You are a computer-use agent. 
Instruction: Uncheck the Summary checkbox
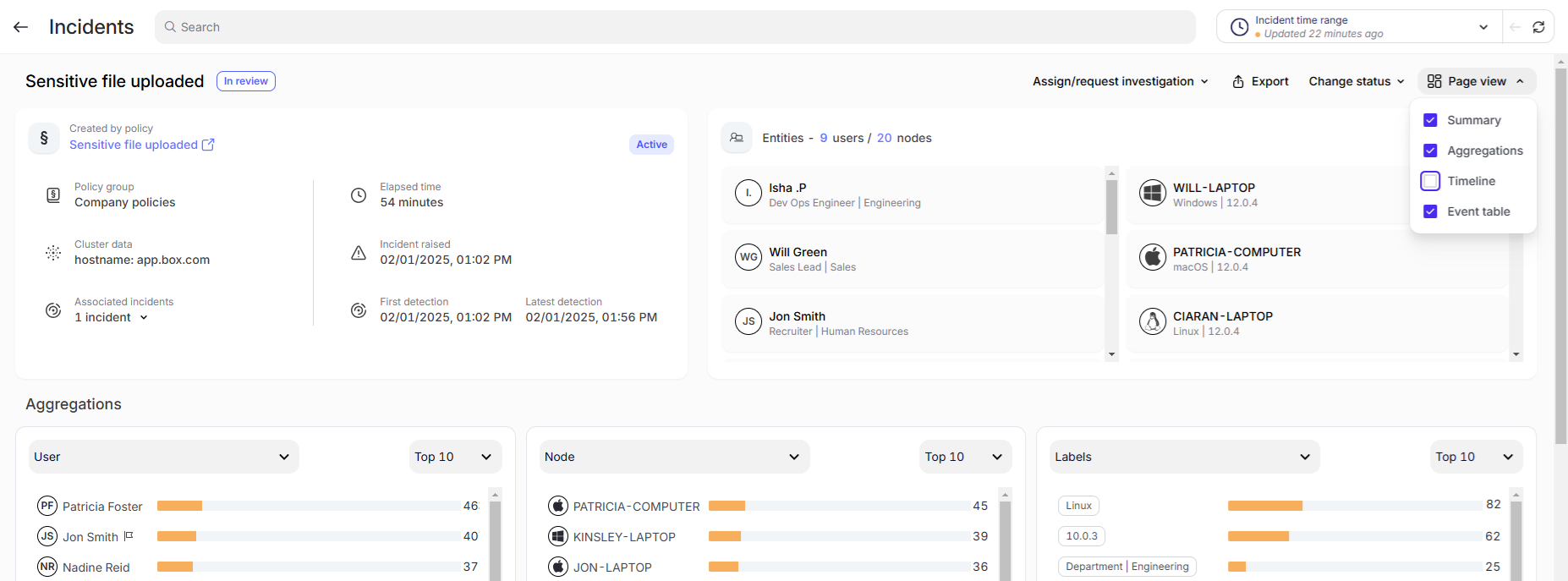tap(1430, 120)
